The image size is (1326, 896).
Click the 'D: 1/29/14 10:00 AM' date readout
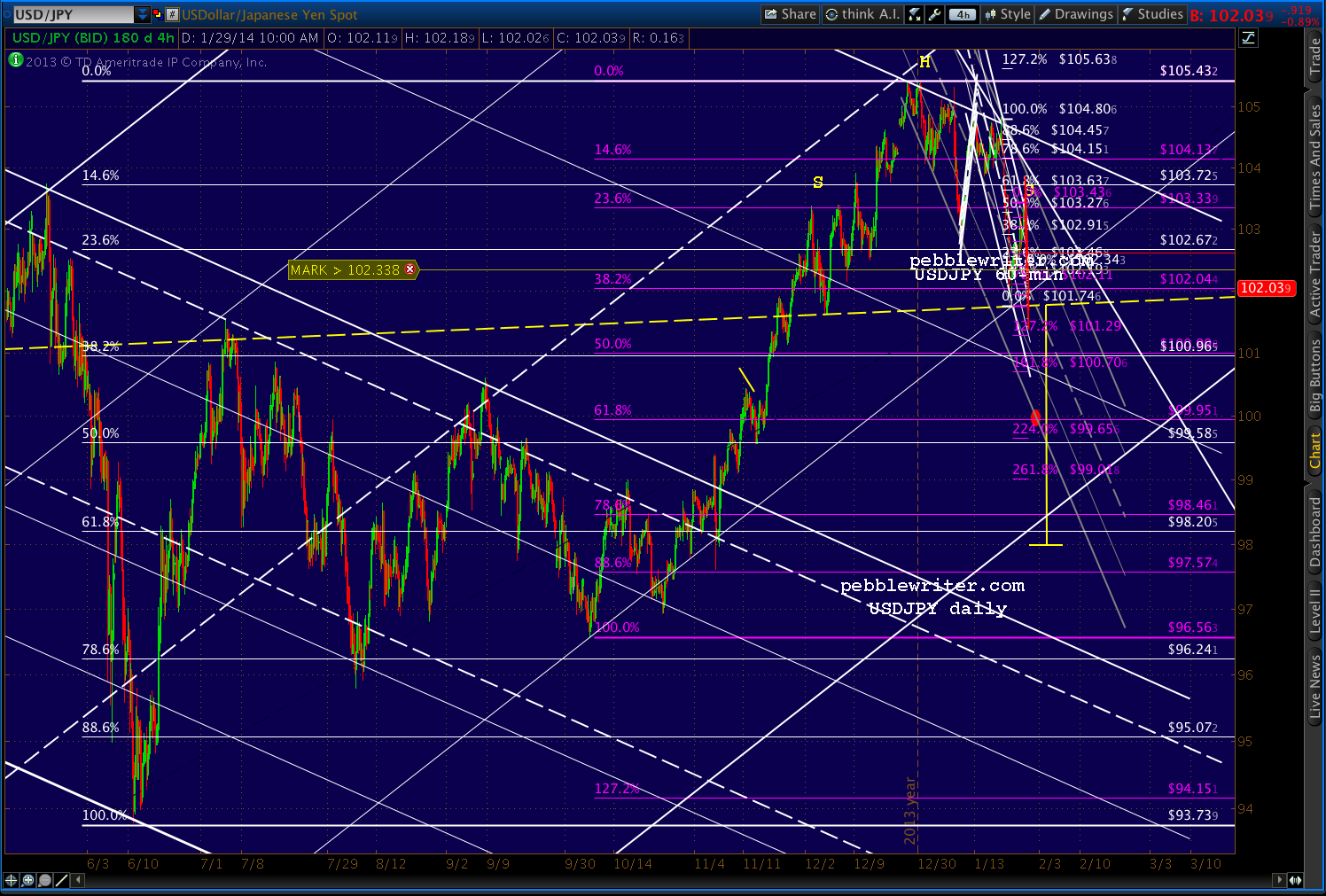[251, 38]
